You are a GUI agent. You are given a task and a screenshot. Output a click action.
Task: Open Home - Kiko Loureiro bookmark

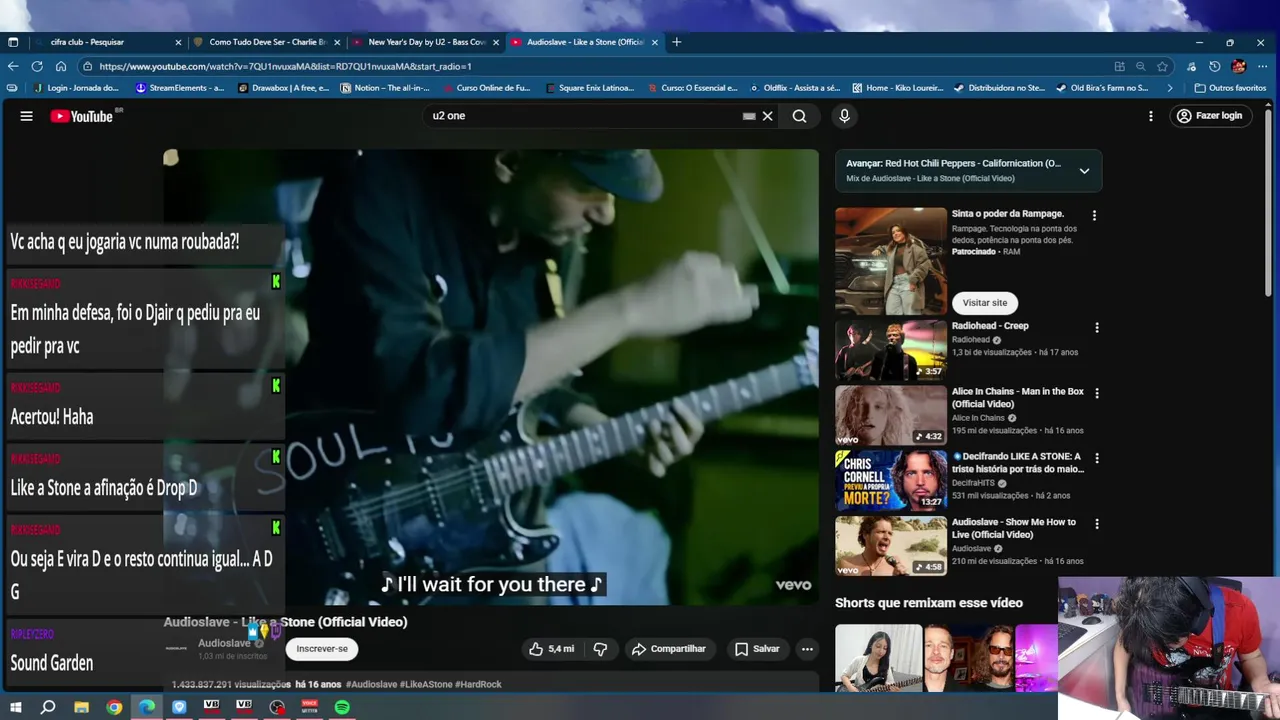click(x=897, y=88)
